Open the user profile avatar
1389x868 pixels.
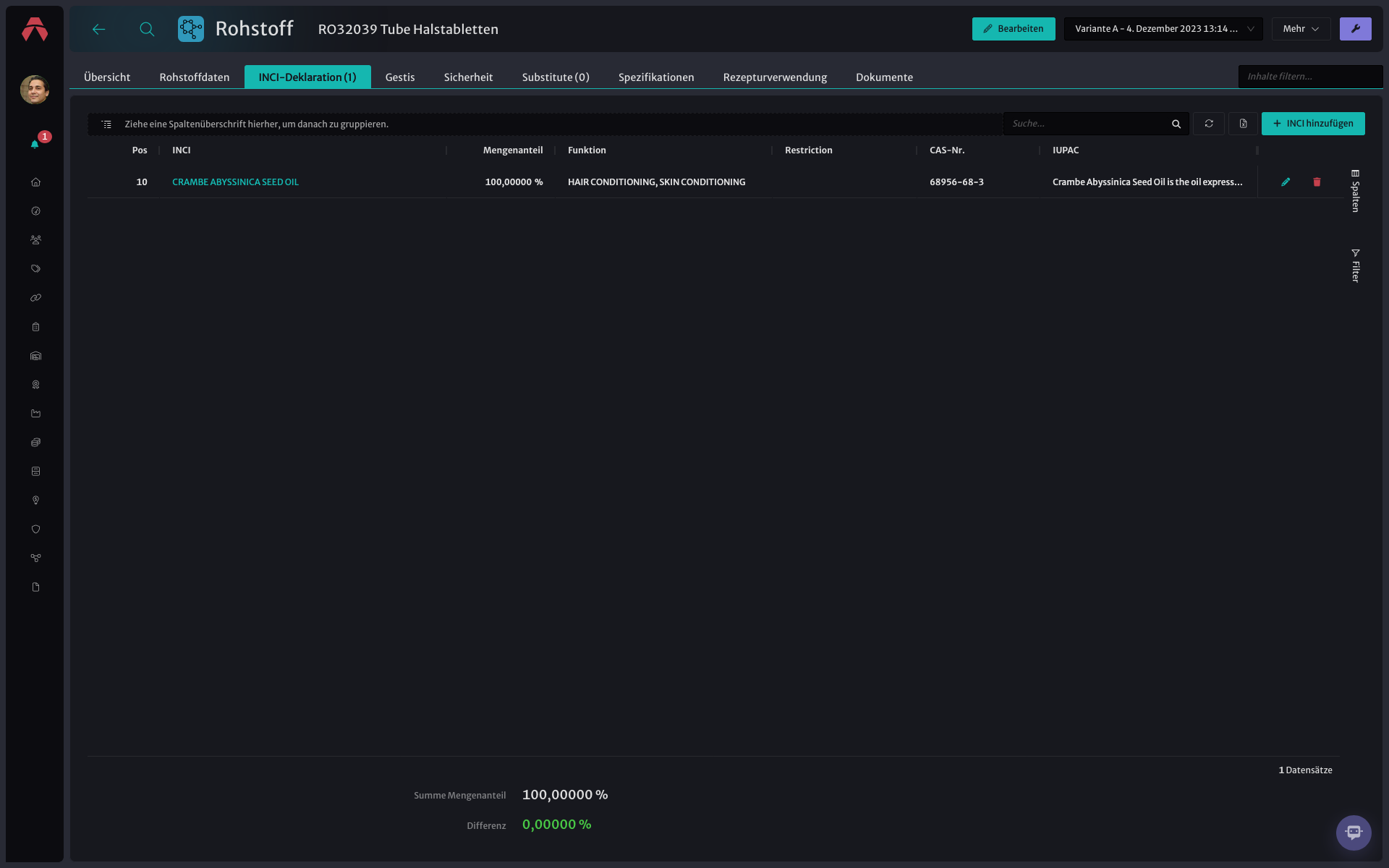(x=35, y=89)
